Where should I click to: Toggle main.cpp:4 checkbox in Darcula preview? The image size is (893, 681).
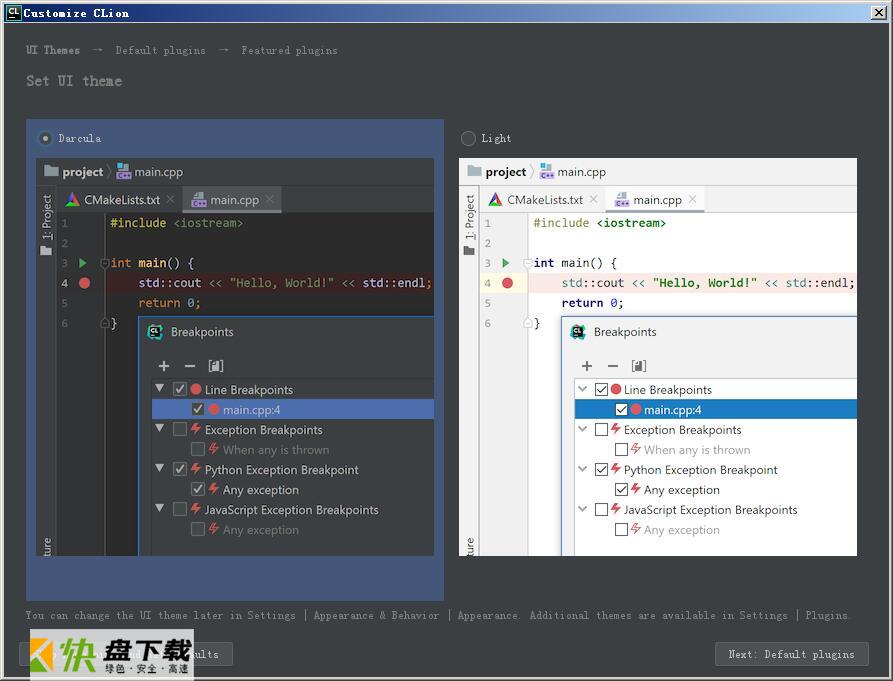[198, 409]
